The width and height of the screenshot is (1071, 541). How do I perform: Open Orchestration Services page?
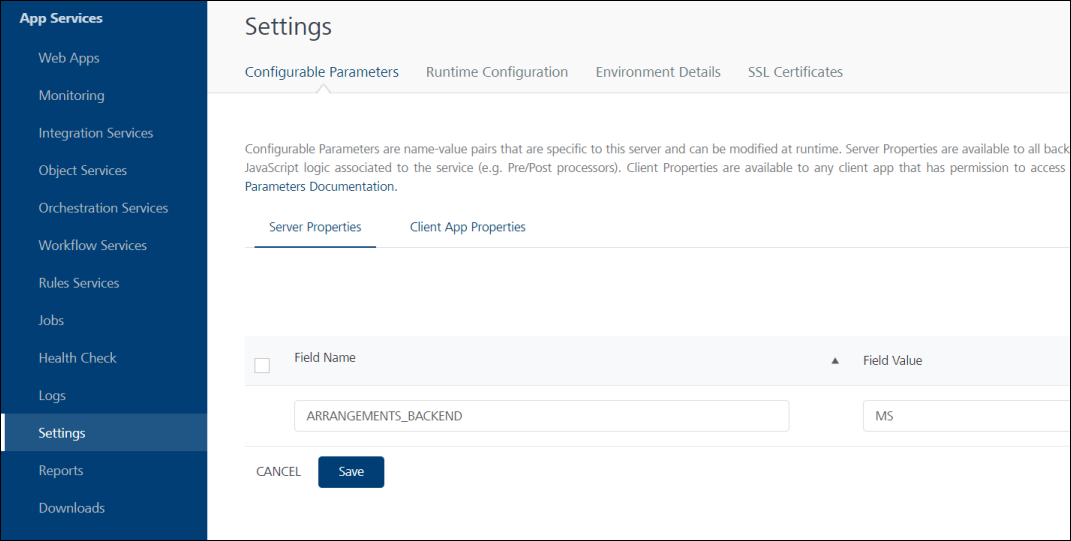click(x=103, y=208)
